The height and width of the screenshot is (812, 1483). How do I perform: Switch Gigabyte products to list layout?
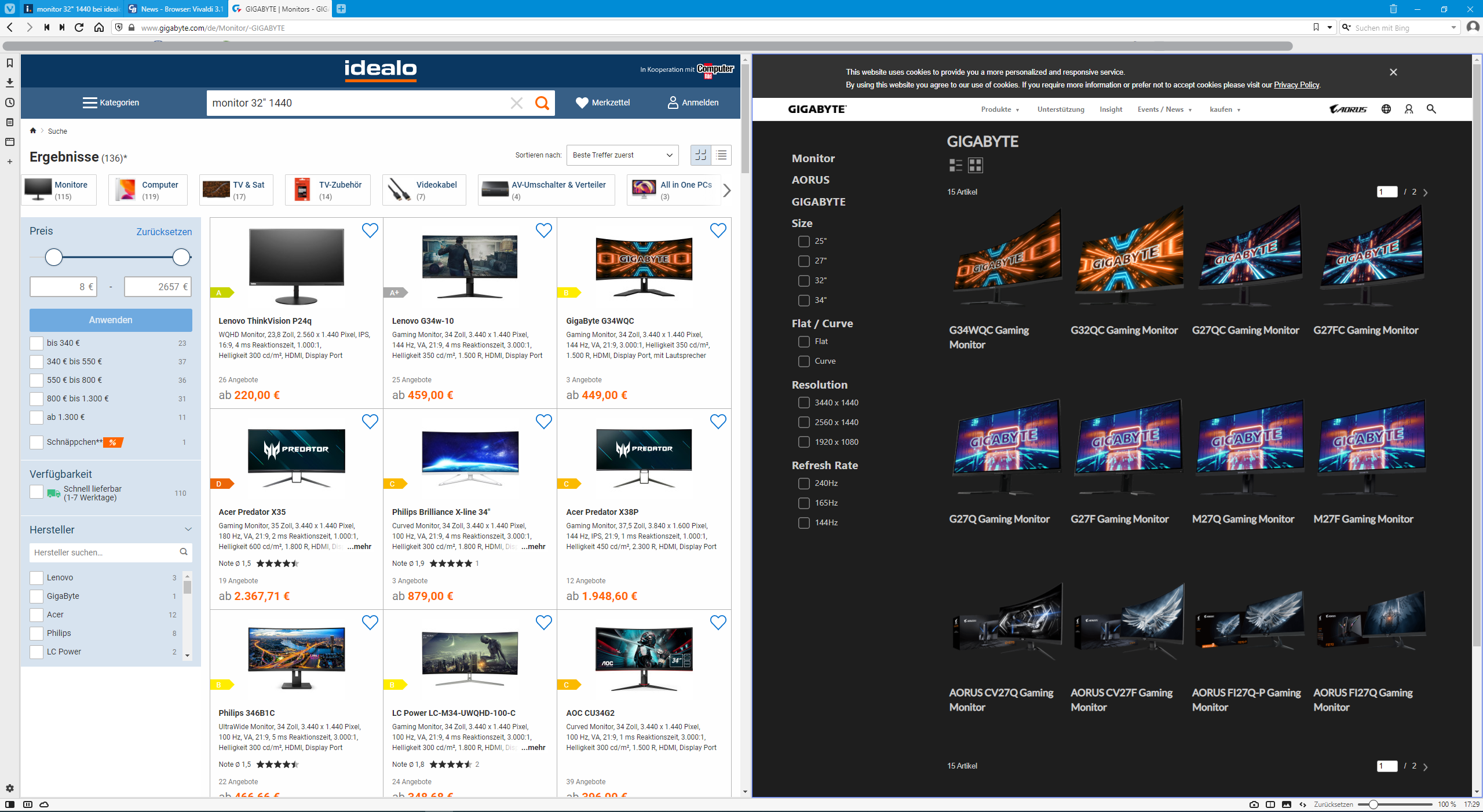point(956,166)
